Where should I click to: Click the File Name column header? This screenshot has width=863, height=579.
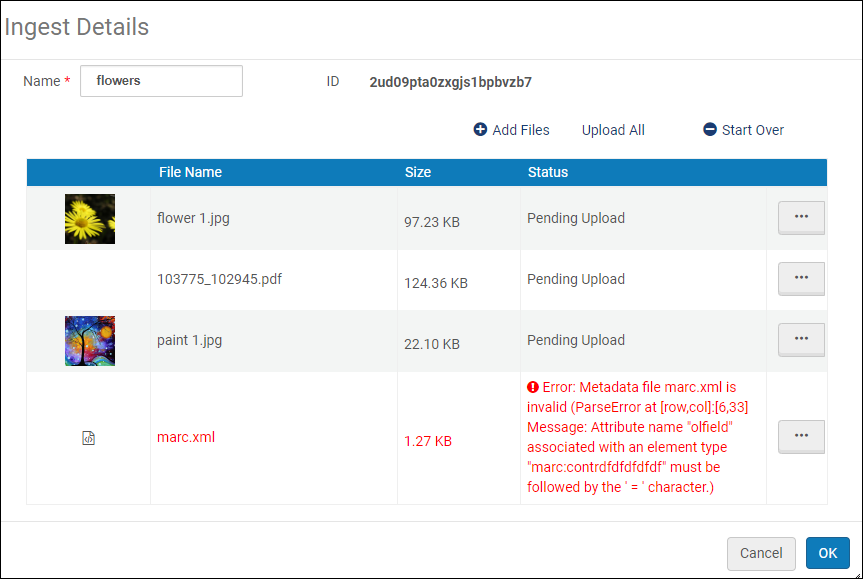coord(190,172)
